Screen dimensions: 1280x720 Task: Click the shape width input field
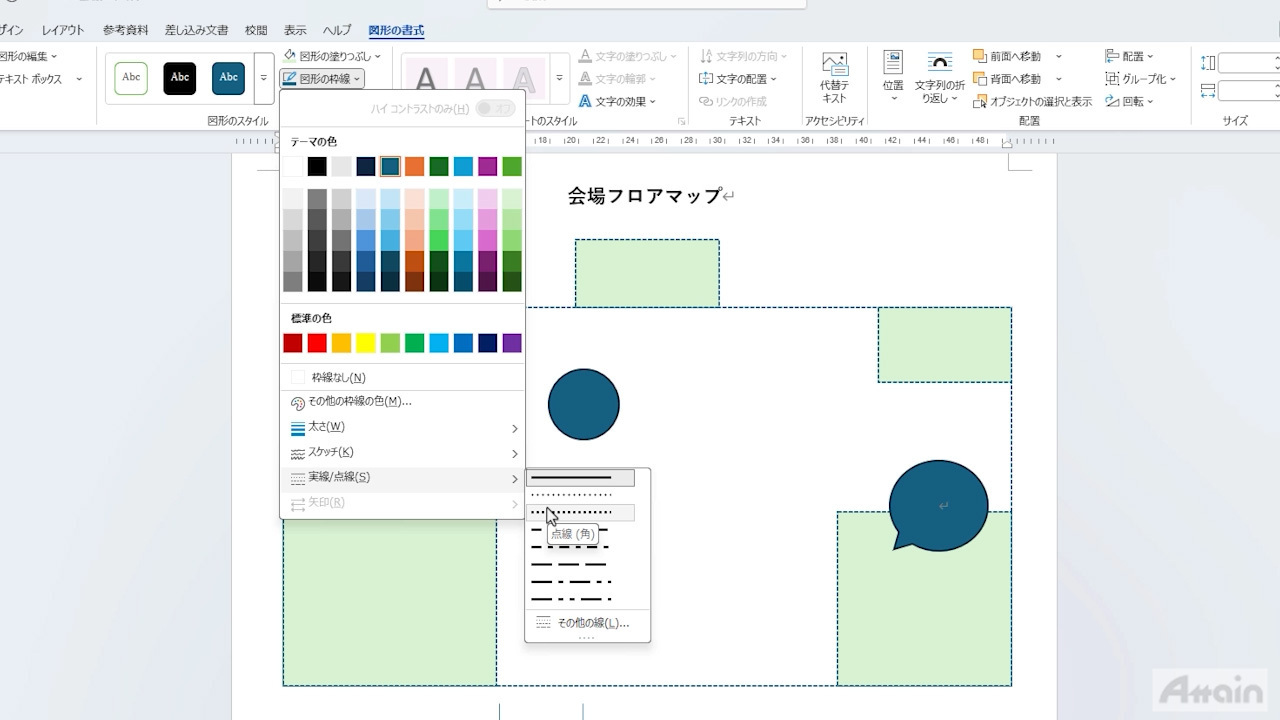coord(1248,90)
